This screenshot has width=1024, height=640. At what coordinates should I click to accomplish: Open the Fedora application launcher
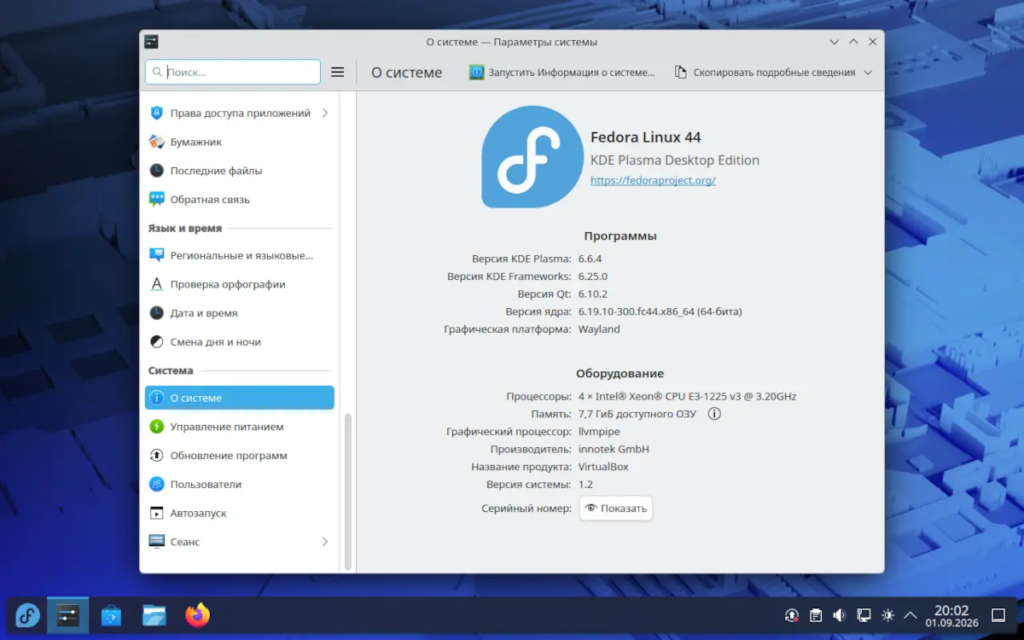pyautogui.click(x=27, y=615)
